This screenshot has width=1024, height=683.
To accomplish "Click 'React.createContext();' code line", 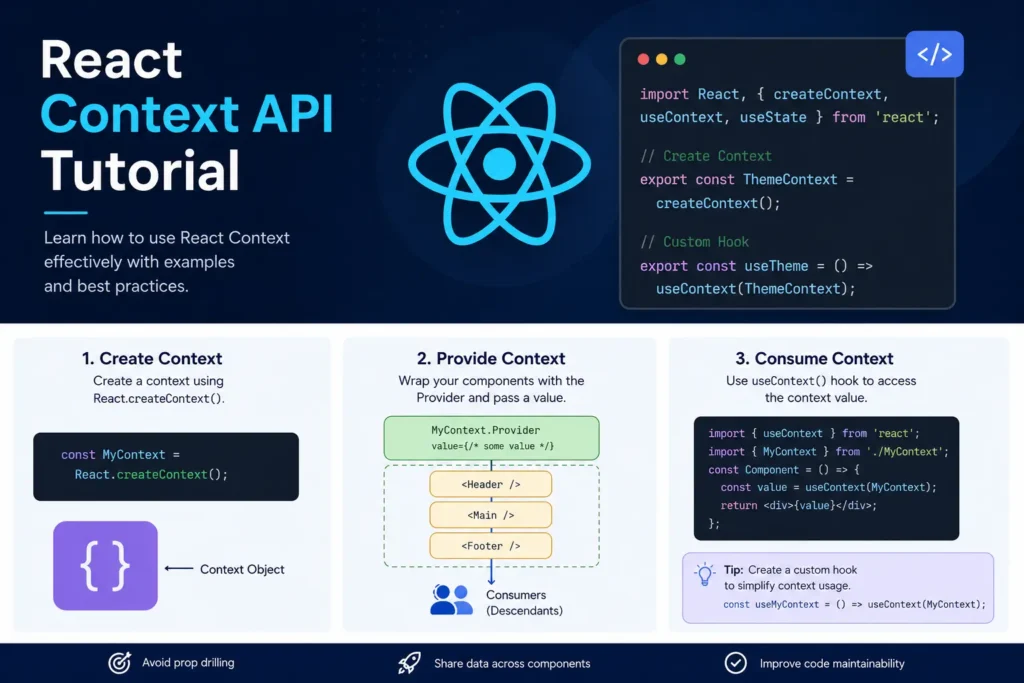I will click(152, 475).
